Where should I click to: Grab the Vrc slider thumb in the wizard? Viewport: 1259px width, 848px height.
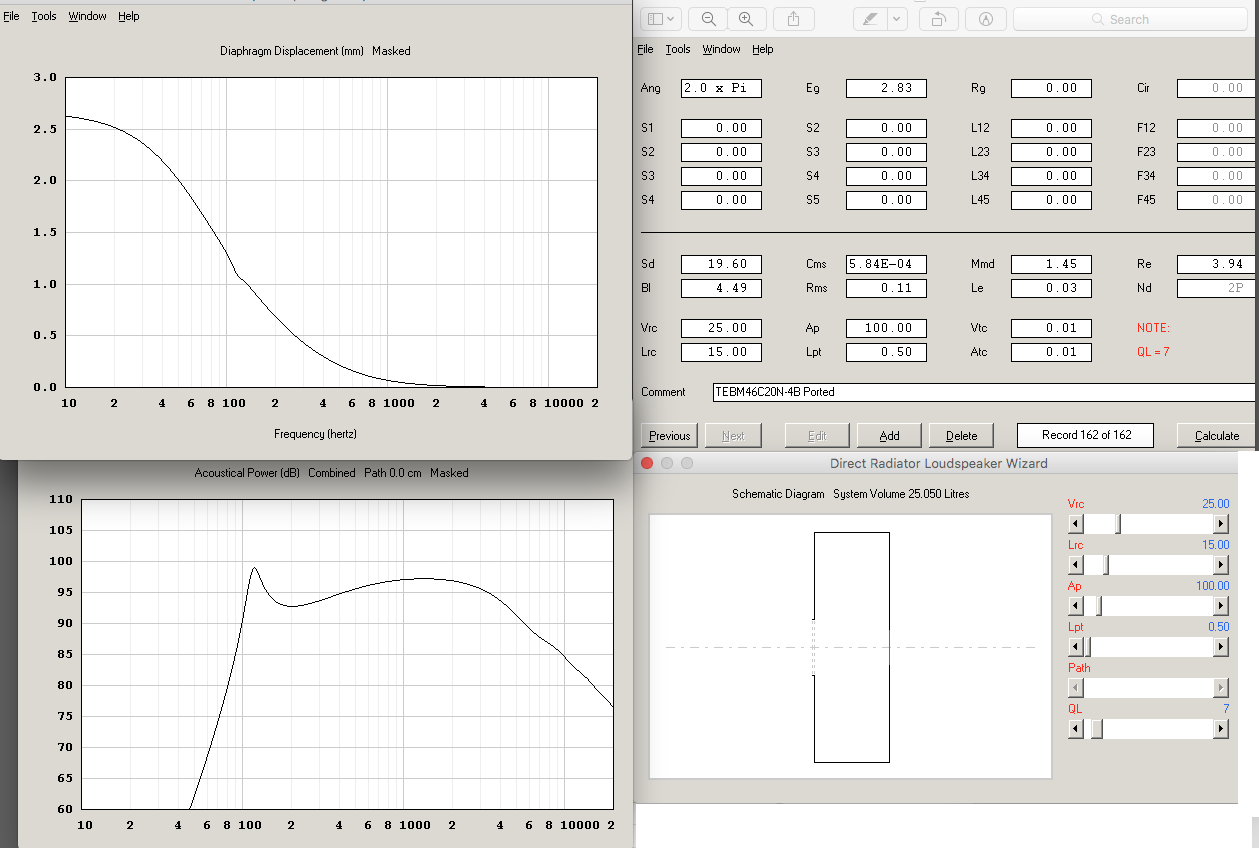pos(1119,524)
